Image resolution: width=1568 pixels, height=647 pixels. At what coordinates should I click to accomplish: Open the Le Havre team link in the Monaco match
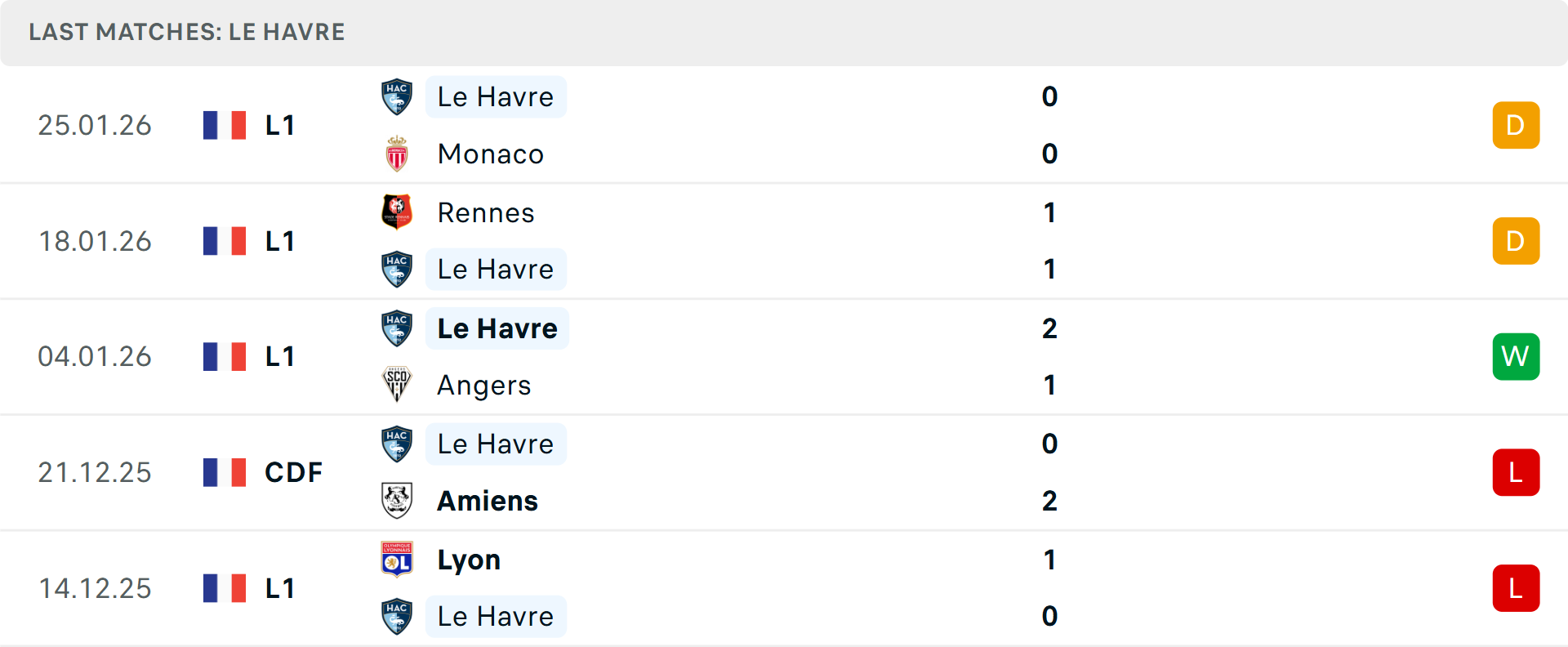coord(495,96)
